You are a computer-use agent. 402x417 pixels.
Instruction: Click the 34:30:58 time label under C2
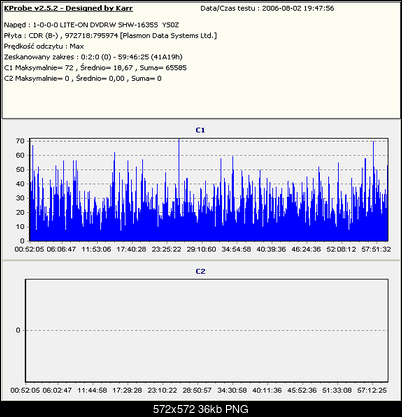232,390
